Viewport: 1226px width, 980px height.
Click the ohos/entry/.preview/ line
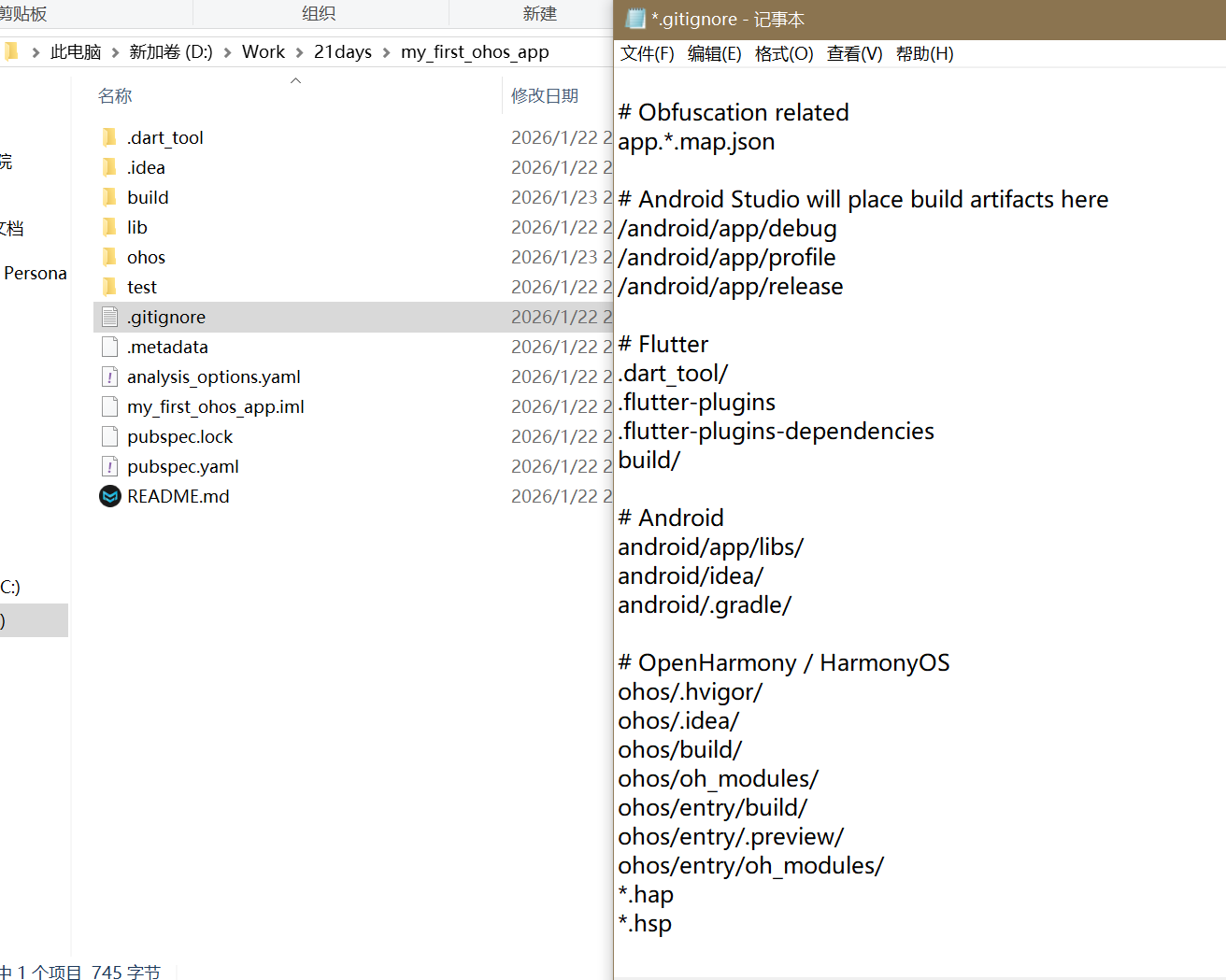731,836
